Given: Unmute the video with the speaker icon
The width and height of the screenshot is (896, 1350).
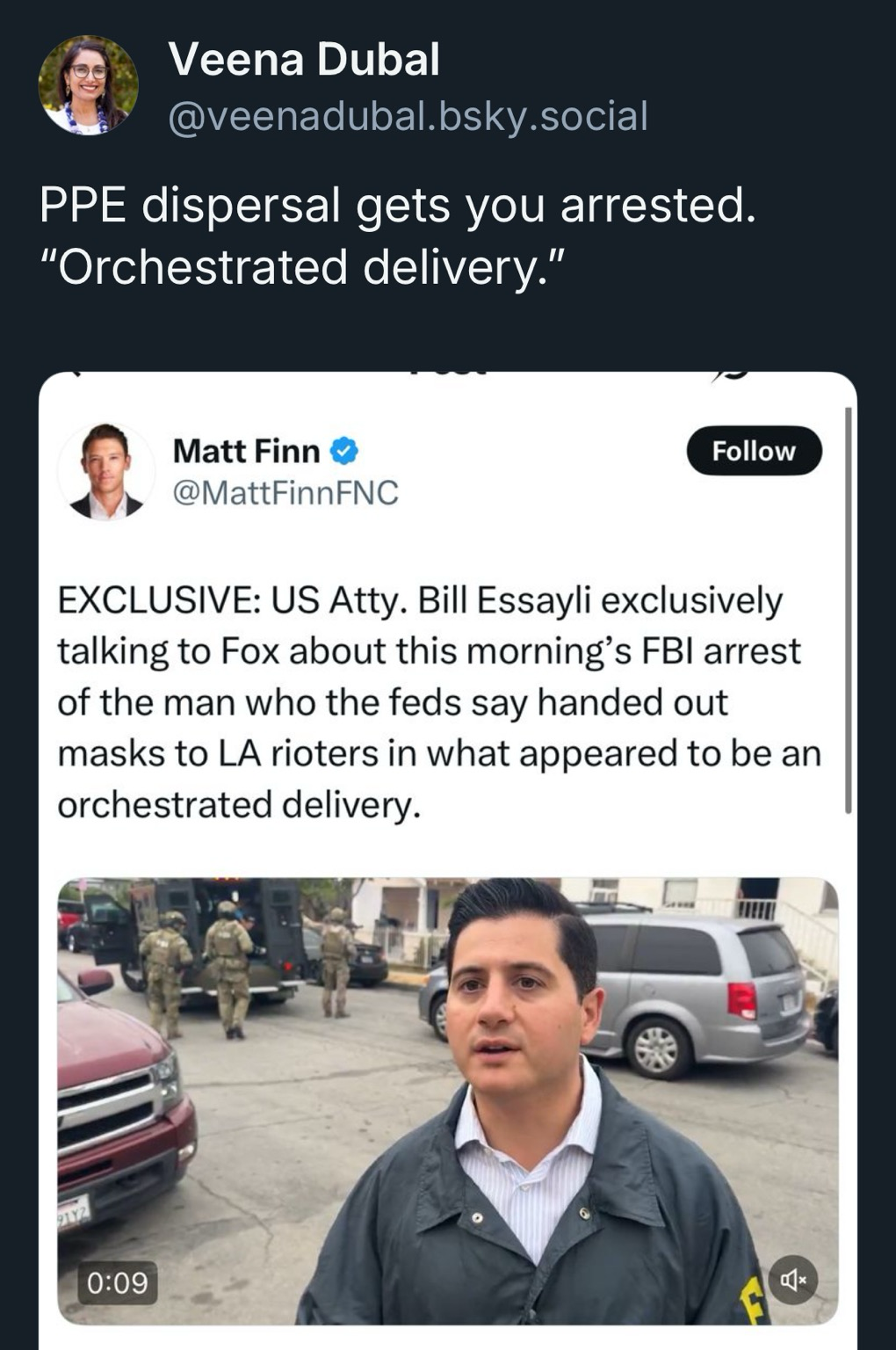Looking at the screenshot, I should (x=792, y=1280).
